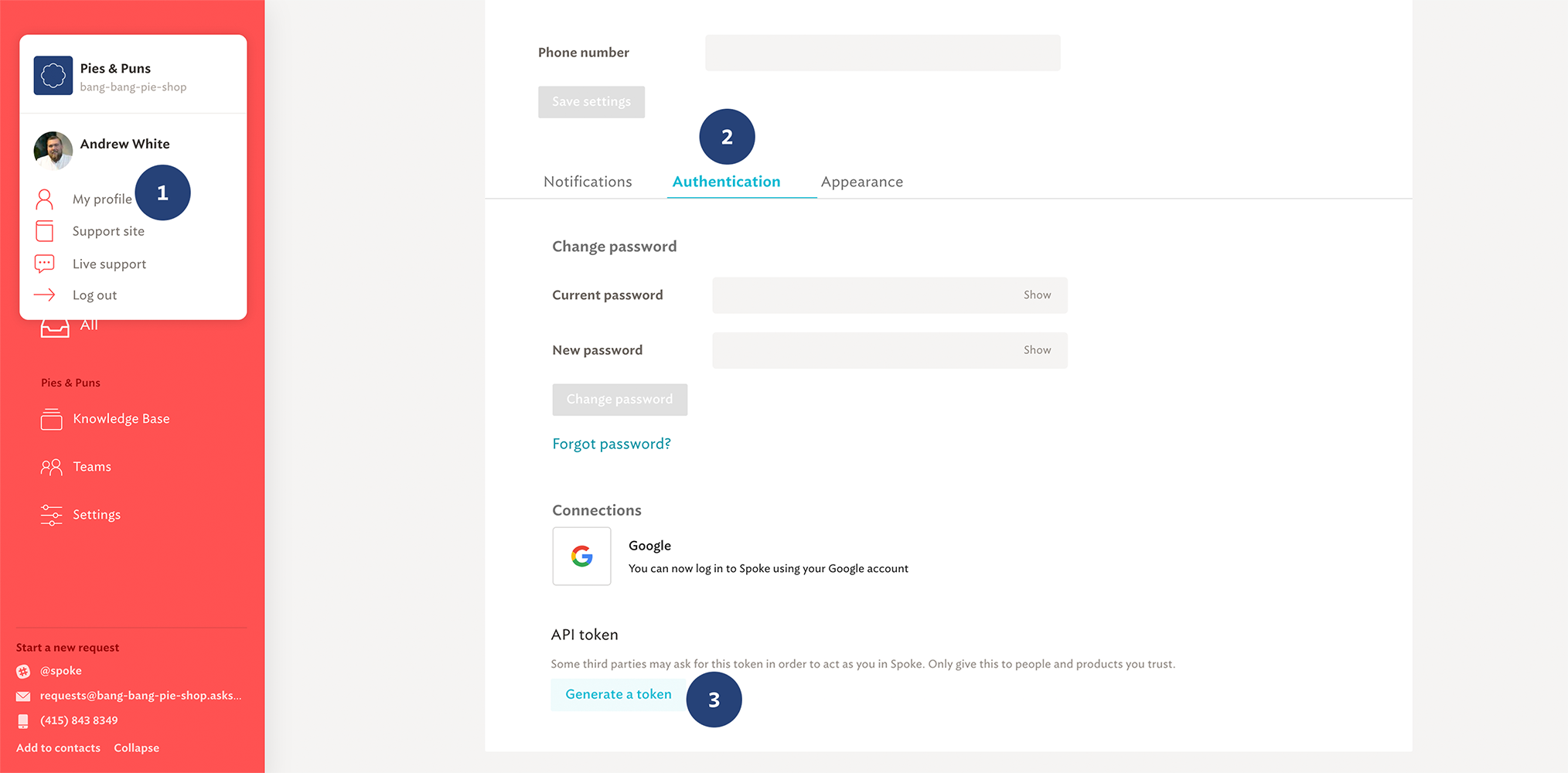Click Andrew White's avatar photo
This screenshot has width=1568, height=773.
tap(53, 151)
